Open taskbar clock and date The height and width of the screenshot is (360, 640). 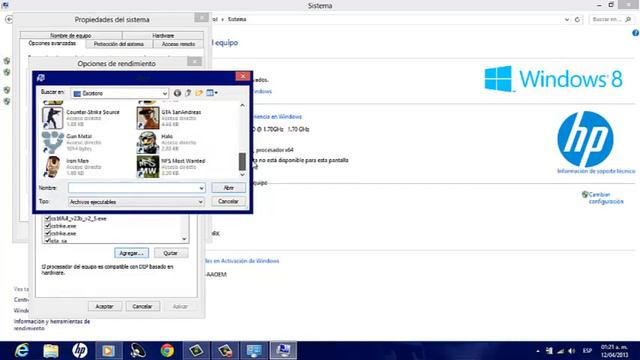click(x=614, y=351)
